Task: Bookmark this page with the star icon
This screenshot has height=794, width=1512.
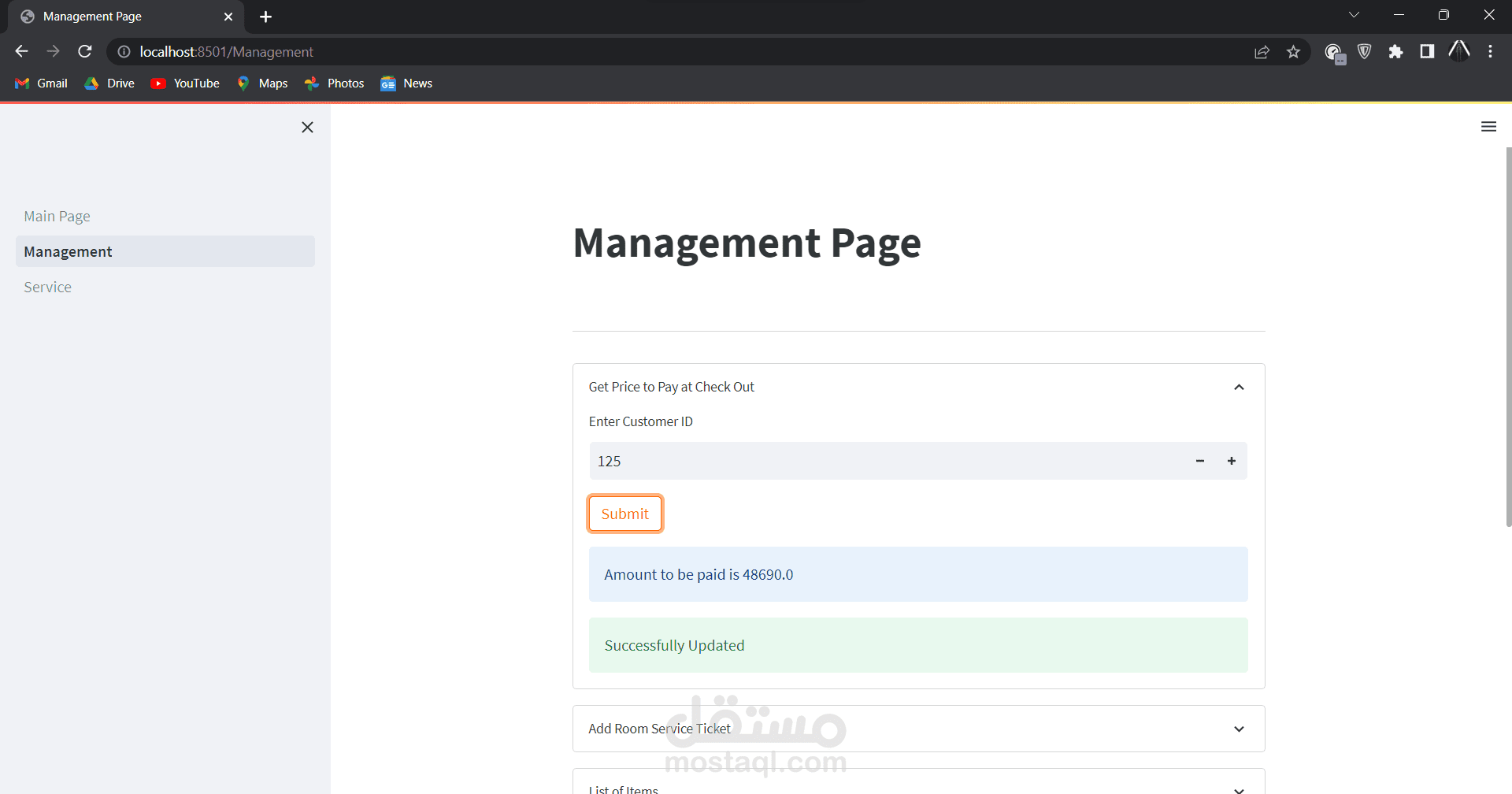Action: pyautogui.click(x=1293, y=52)
